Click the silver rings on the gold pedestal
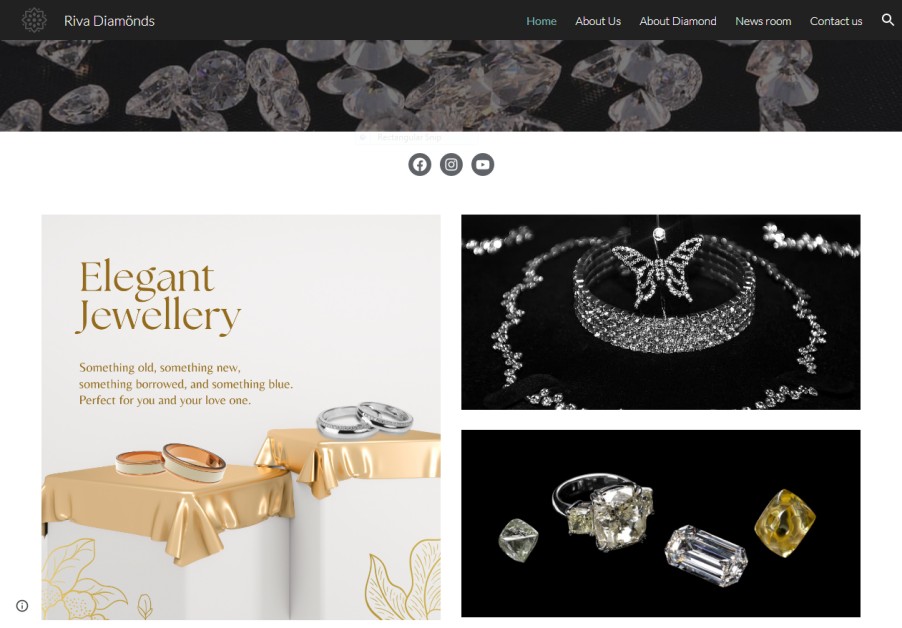902x628 pixels. [365, 419]
